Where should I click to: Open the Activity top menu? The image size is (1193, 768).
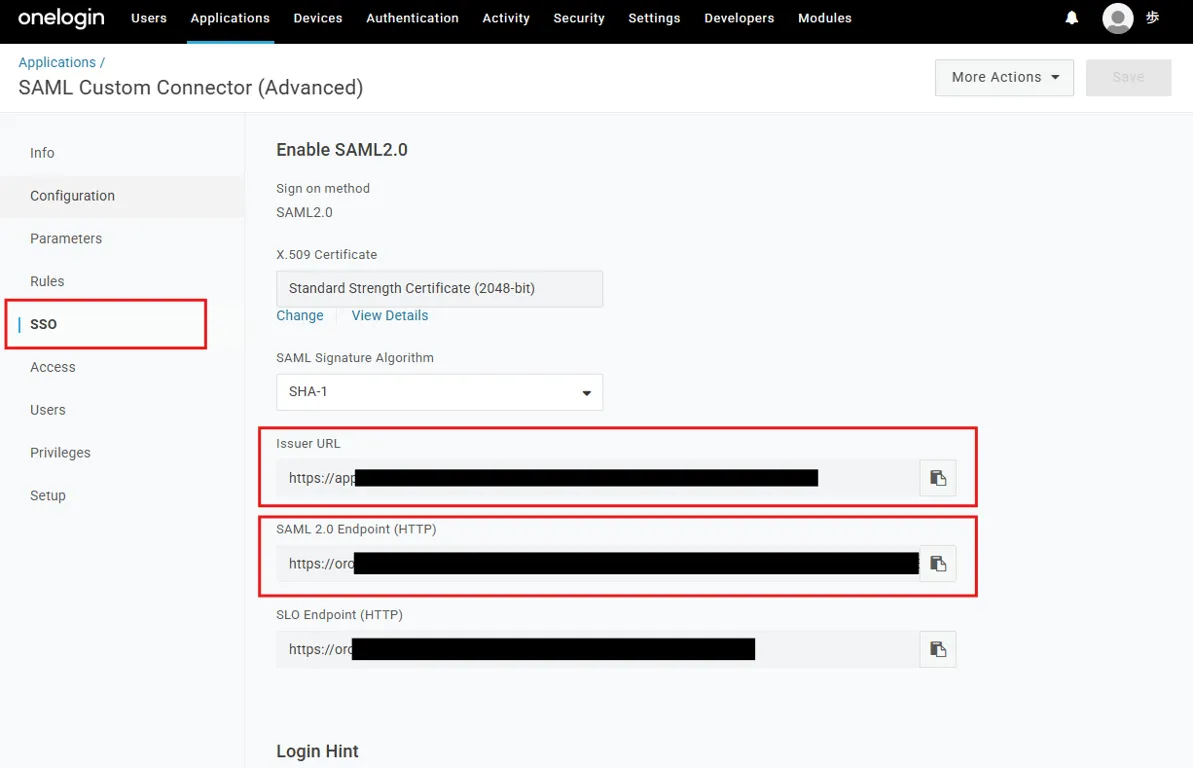(x=506, y=18)
